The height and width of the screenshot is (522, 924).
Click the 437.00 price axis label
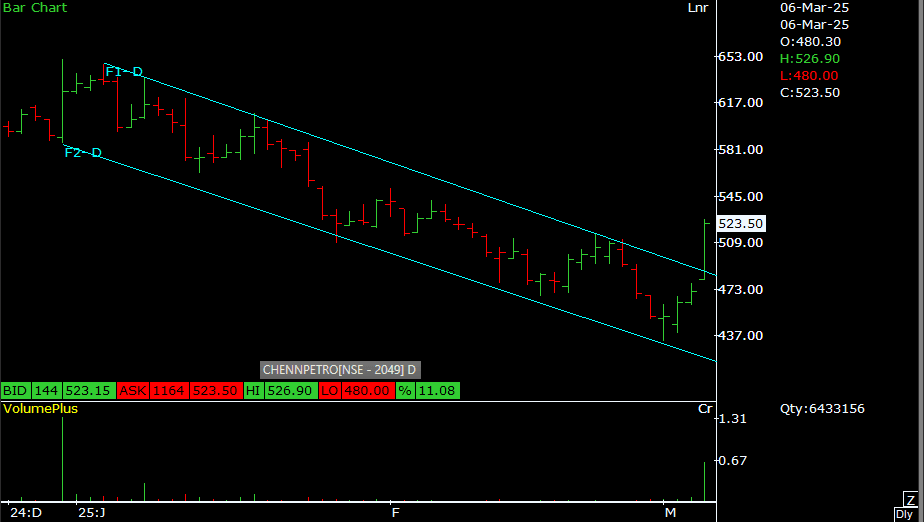point(740,336)
